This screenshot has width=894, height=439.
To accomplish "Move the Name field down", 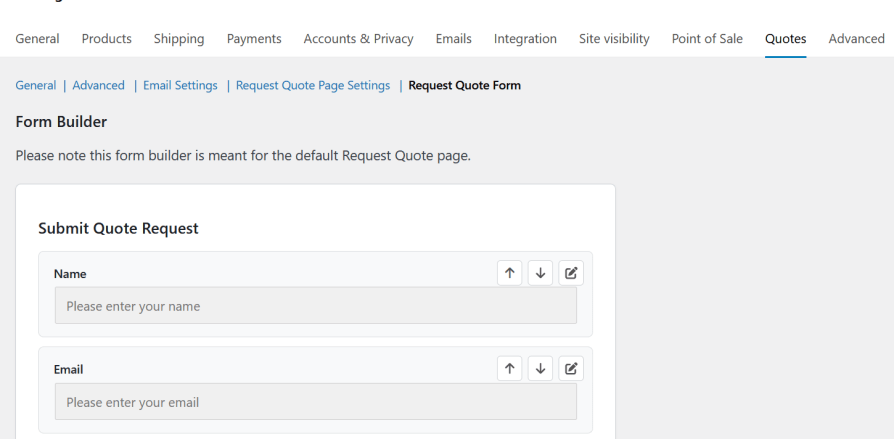I will (x=540, y=273).
